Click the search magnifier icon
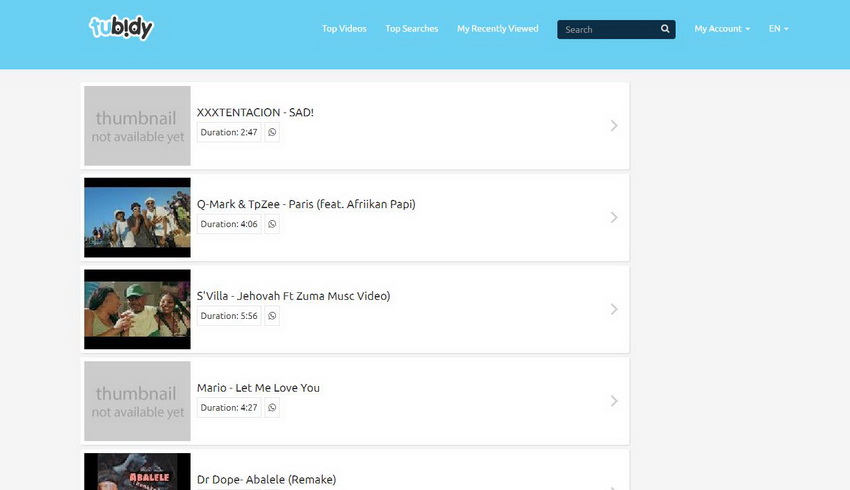 tap(665, 29)
